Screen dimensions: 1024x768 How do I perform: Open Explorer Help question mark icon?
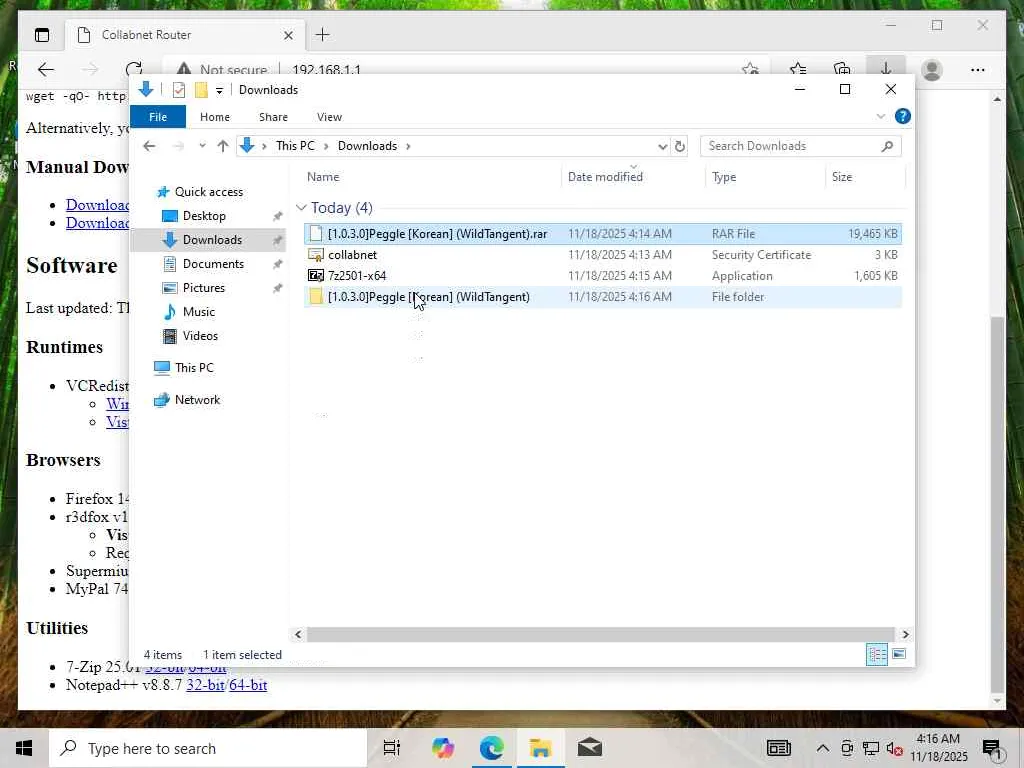coord(903,116)
